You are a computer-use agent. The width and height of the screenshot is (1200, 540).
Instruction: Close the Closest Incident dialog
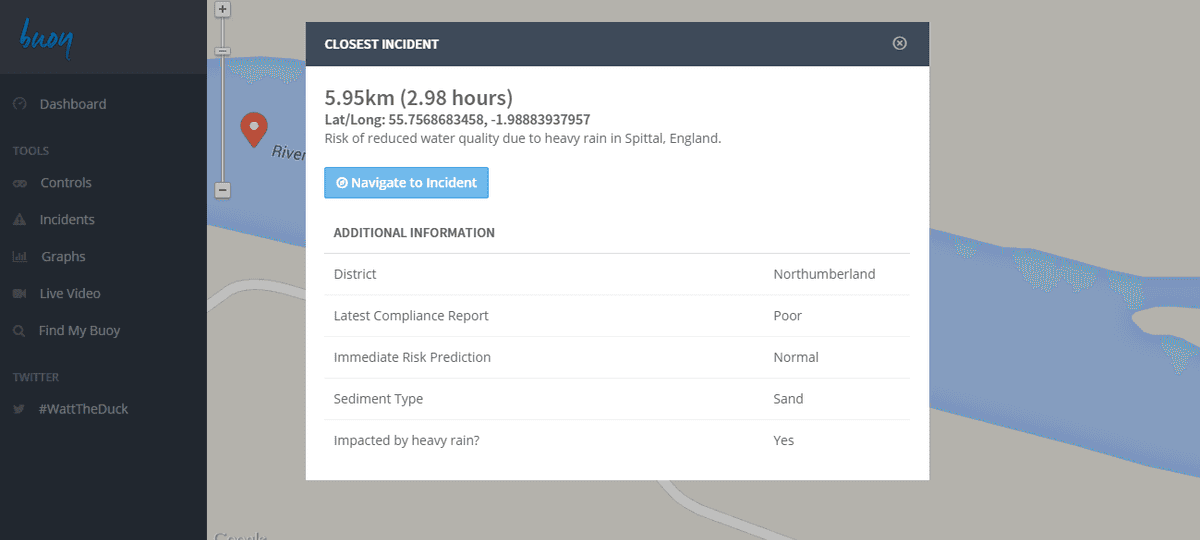click(899, 43)
